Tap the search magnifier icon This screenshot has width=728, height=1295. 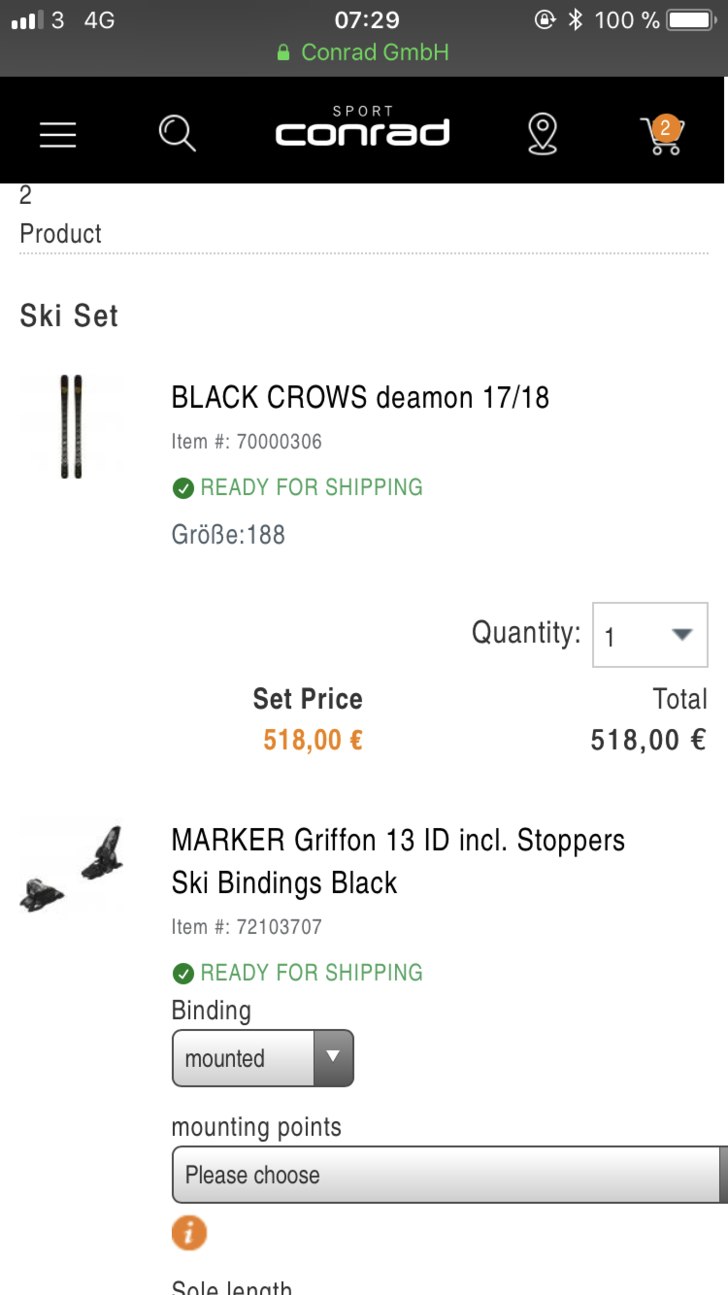point(177,133)
